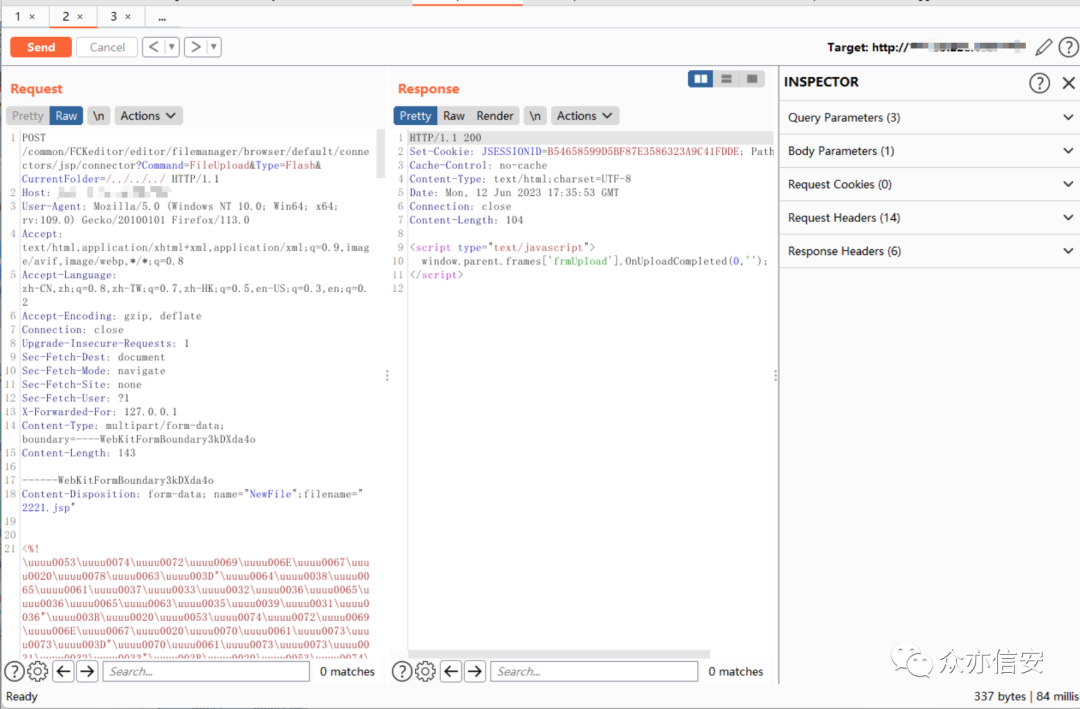This screenshot has height=709, width=1080.
Task: Expand Response Headers (6) section
Action: [930, 251]
